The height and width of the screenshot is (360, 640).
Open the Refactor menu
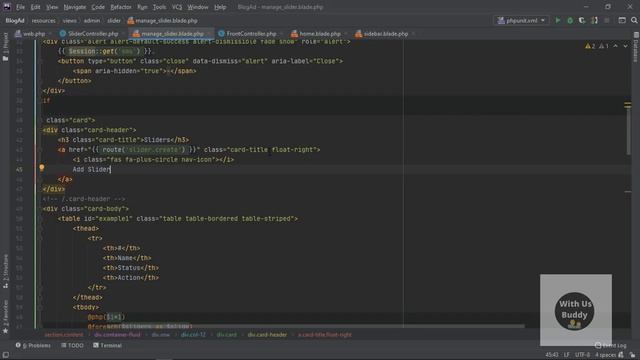click(121, 7)
